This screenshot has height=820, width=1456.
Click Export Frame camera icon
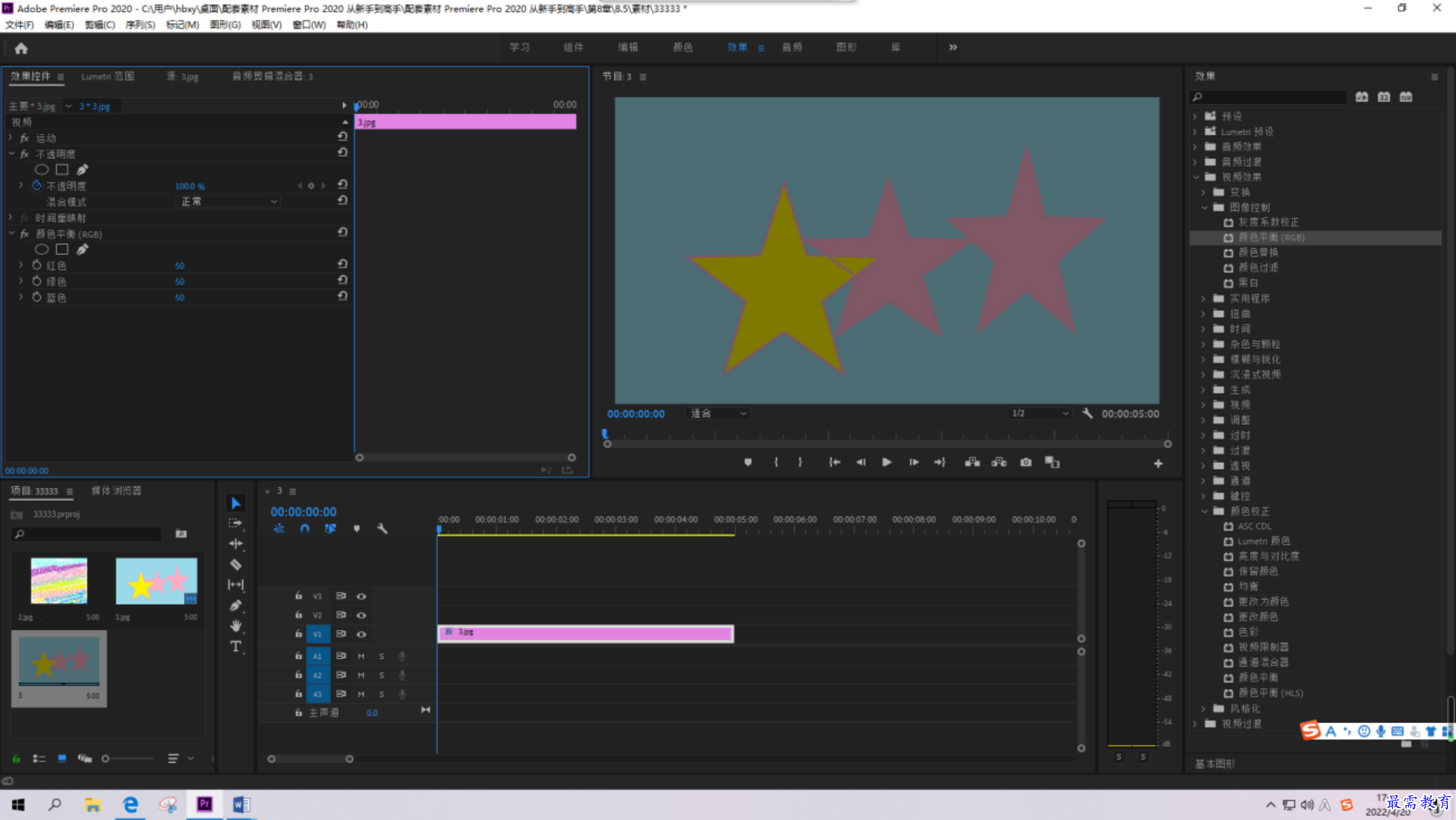pos(1026,462)
